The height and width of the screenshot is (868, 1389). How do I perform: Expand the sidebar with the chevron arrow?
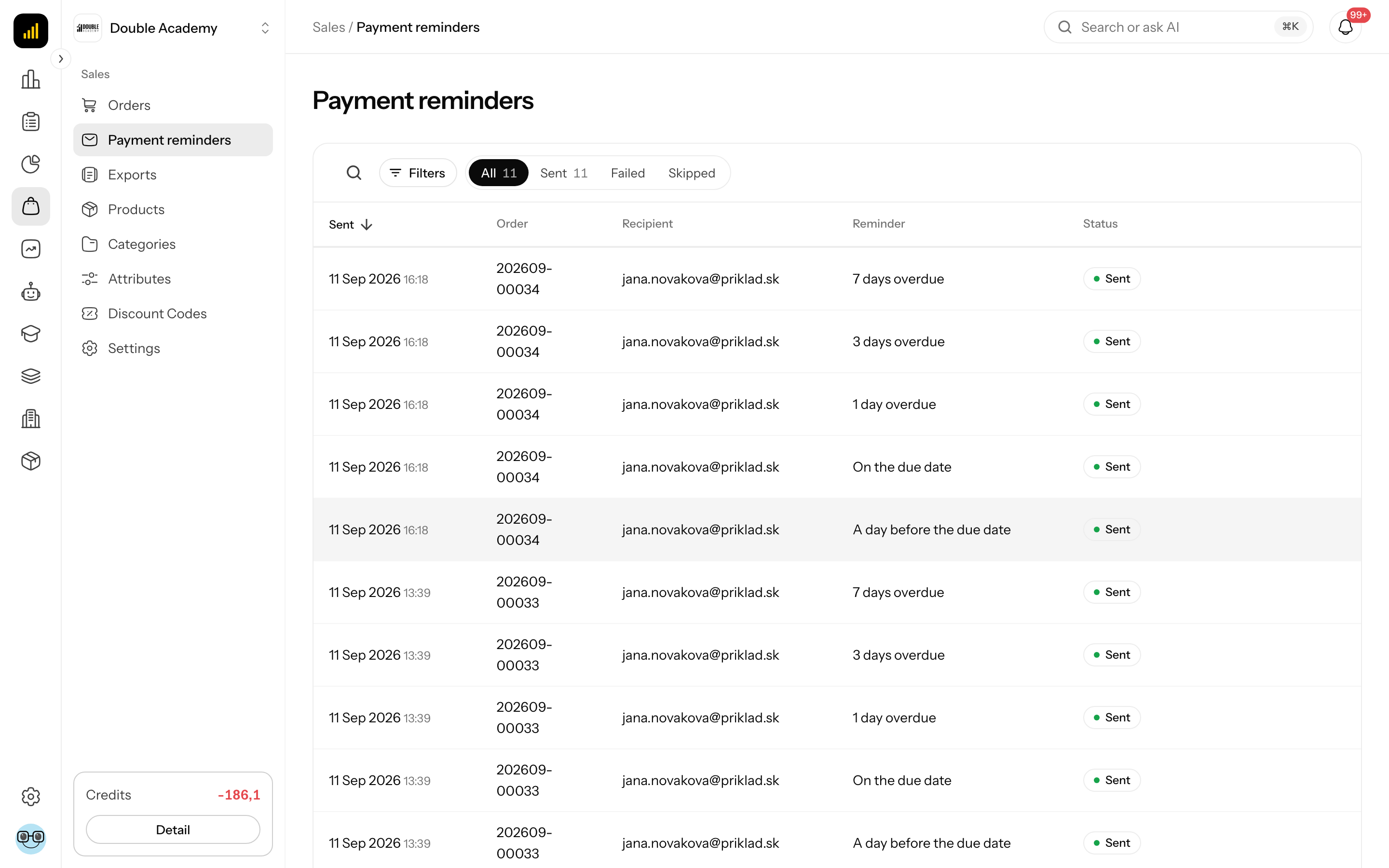tap(61, 58)
